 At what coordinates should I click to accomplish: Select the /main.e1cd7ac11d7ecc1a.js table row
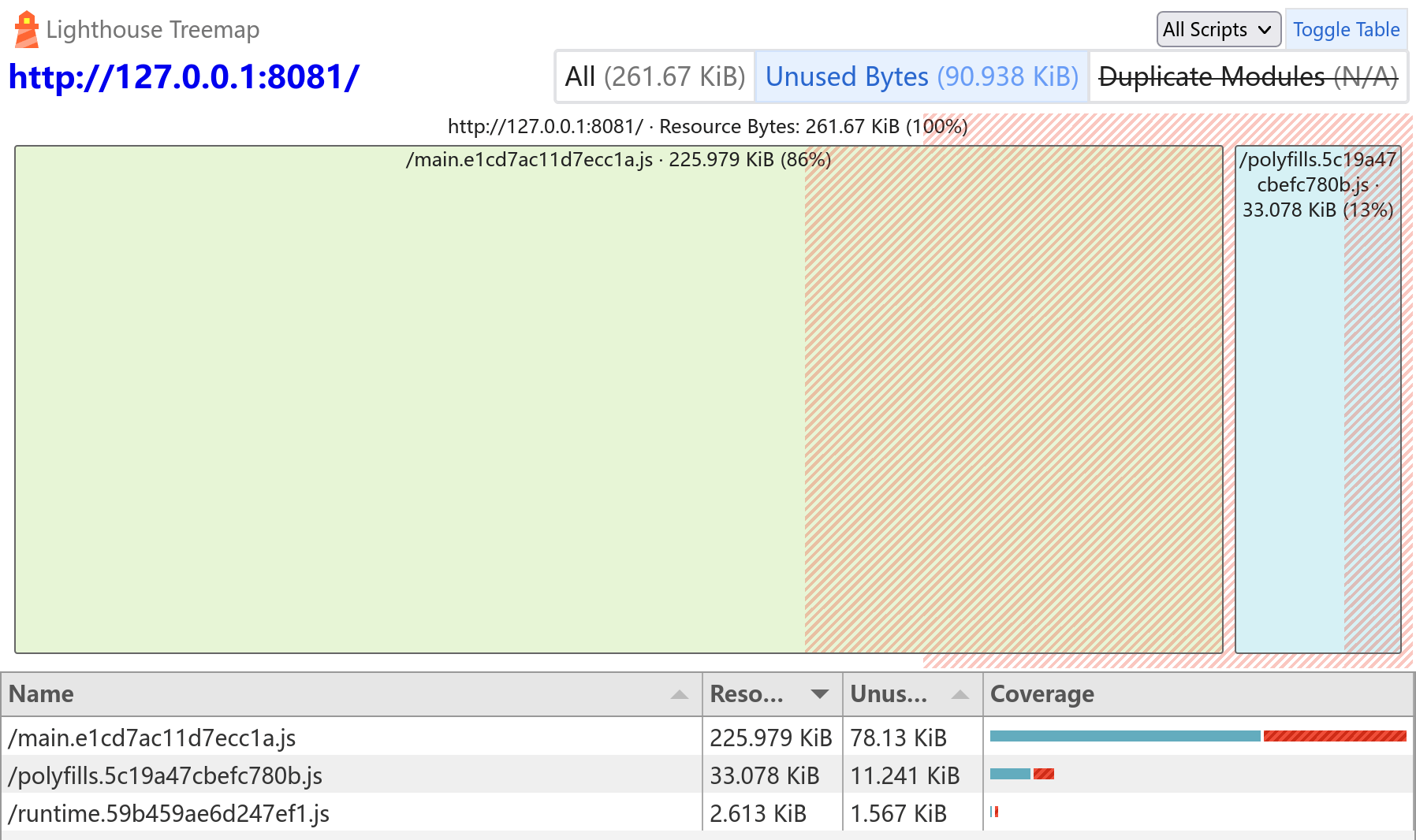[x=707, y=737]
